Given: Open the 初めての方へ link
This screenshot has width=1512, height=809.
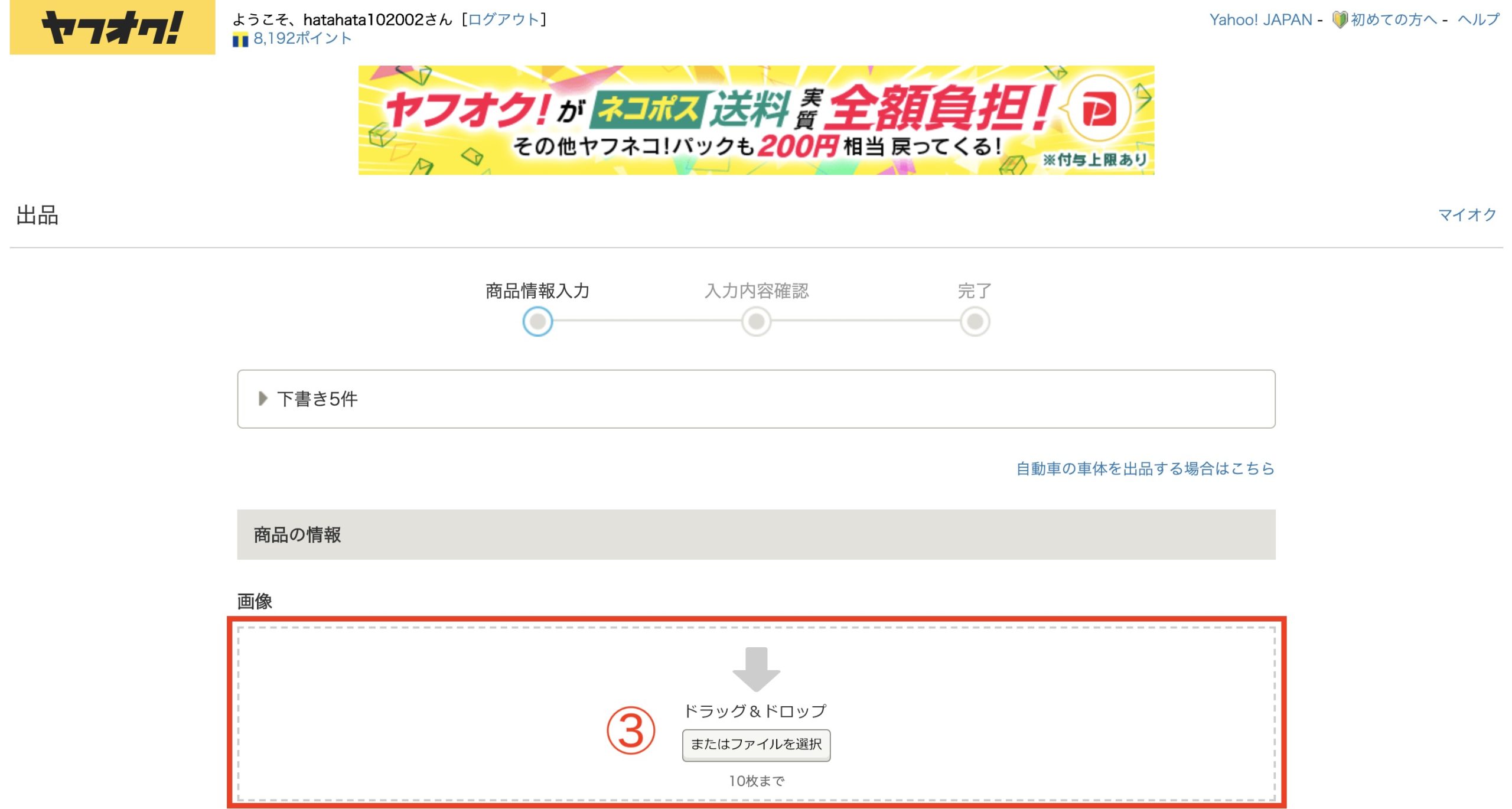Looking at the screenshot, I should pyautogui.click(x=1394, y=20).
